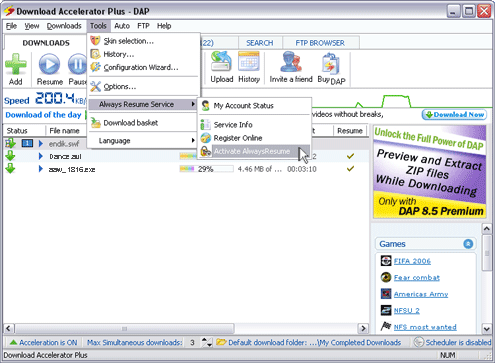Expand Always Resume Service submenu
This screenshot has height=363, width=495.
pyautogui.click(x=144, y=104)
